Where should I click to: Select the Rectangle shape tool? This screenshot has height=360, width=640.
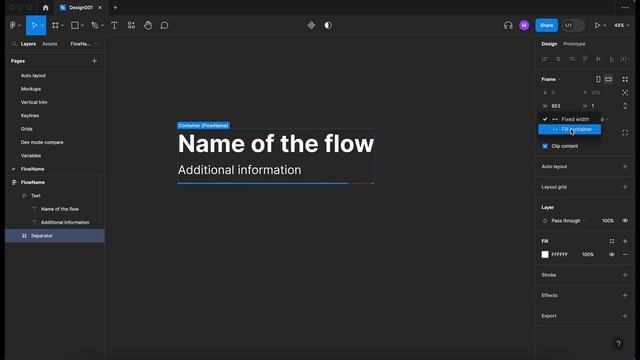[75, 25]
